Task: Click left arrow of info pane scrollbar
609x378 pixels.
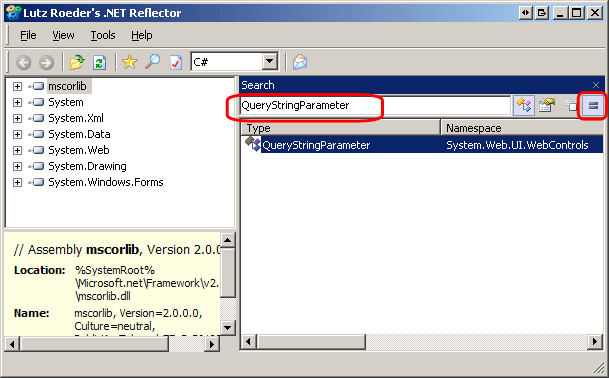Action: pos(12,344)
